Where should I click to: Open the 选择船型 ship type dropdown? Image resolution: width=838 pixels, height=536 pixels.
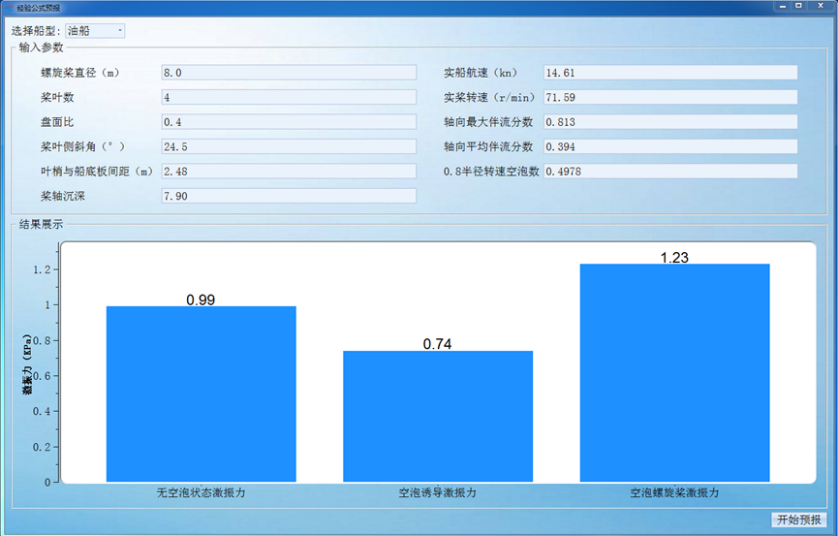pyautogui.click(x=96, y=31)
